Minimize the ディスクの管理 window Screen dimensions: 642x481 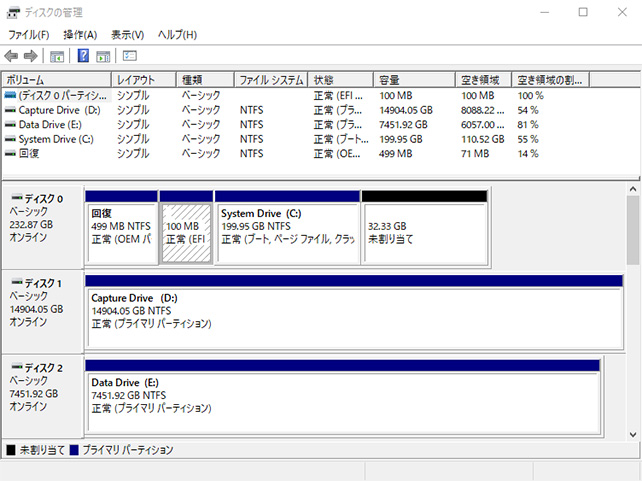click(x=544, y=12)
